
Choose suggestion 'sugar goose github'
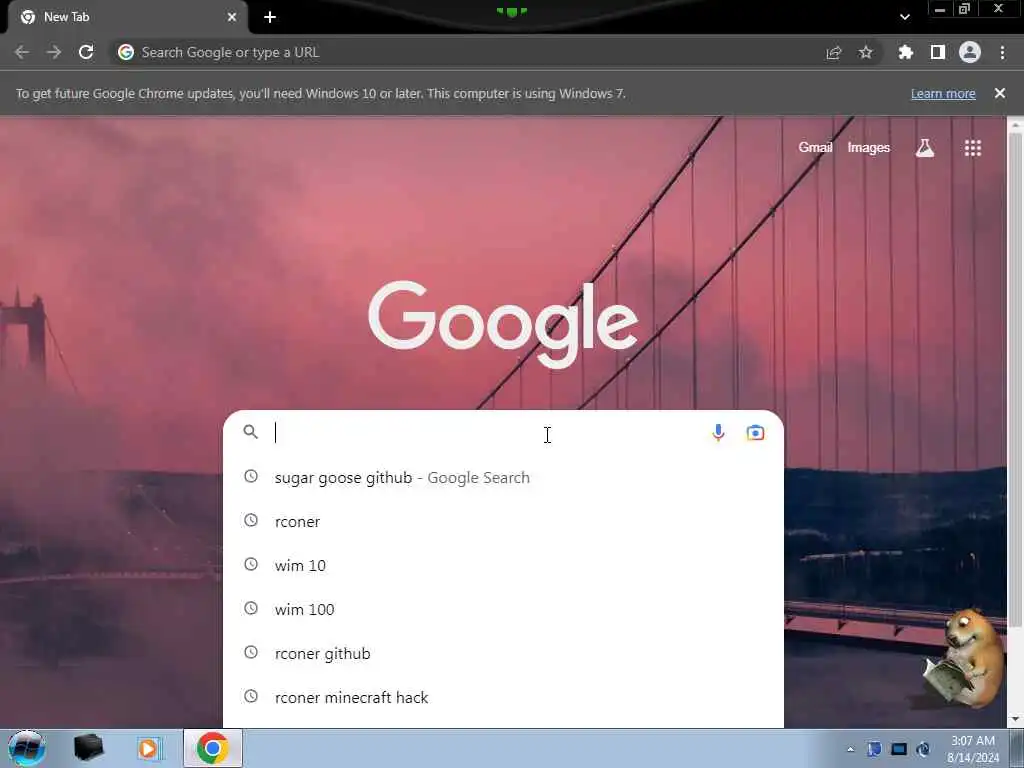[503, 477]
